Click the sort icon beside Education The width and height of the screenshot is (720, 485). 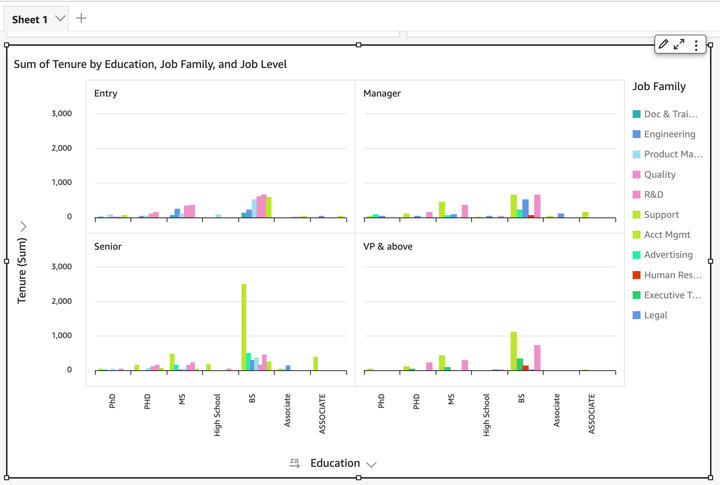coord(294,463)
